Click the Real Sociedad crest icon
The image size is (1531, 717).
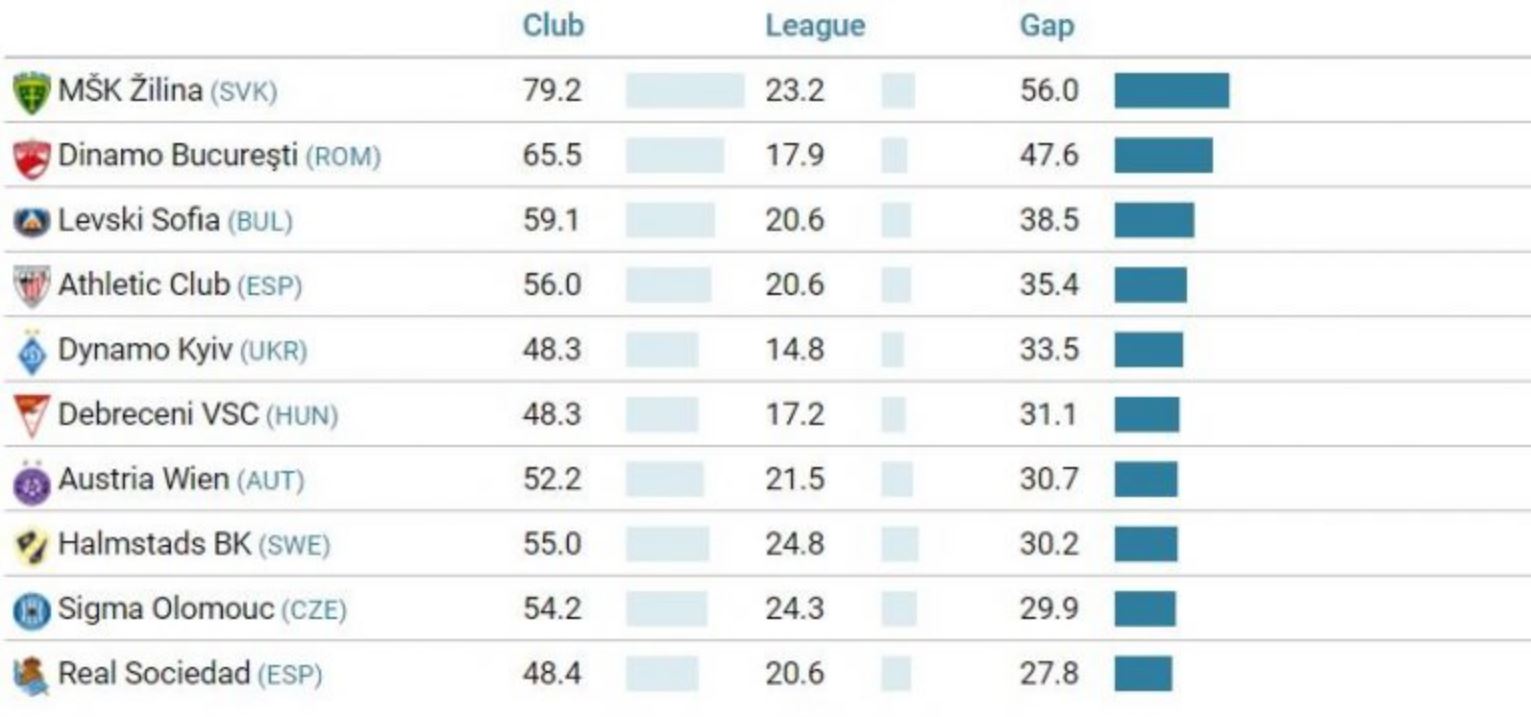31,676
